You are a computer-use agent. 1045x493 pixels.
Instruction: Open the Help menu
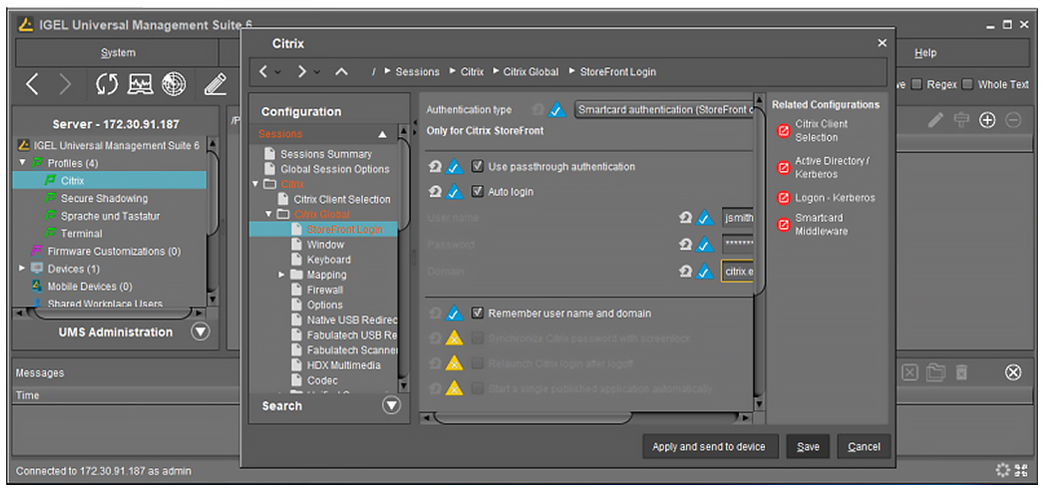pyautogui.click(x=925, y=53)
